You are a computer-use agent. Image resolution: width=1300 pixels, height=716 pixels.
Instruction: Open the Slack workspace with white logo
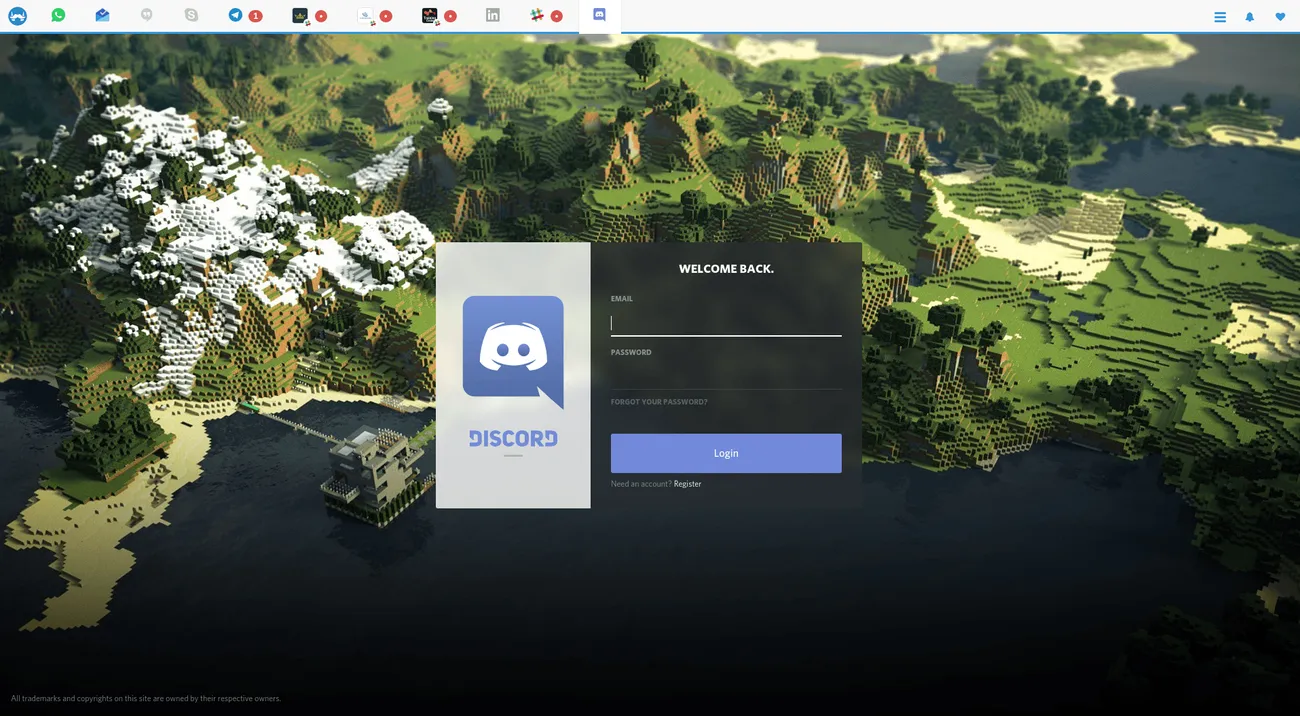[x=365, y=15]
